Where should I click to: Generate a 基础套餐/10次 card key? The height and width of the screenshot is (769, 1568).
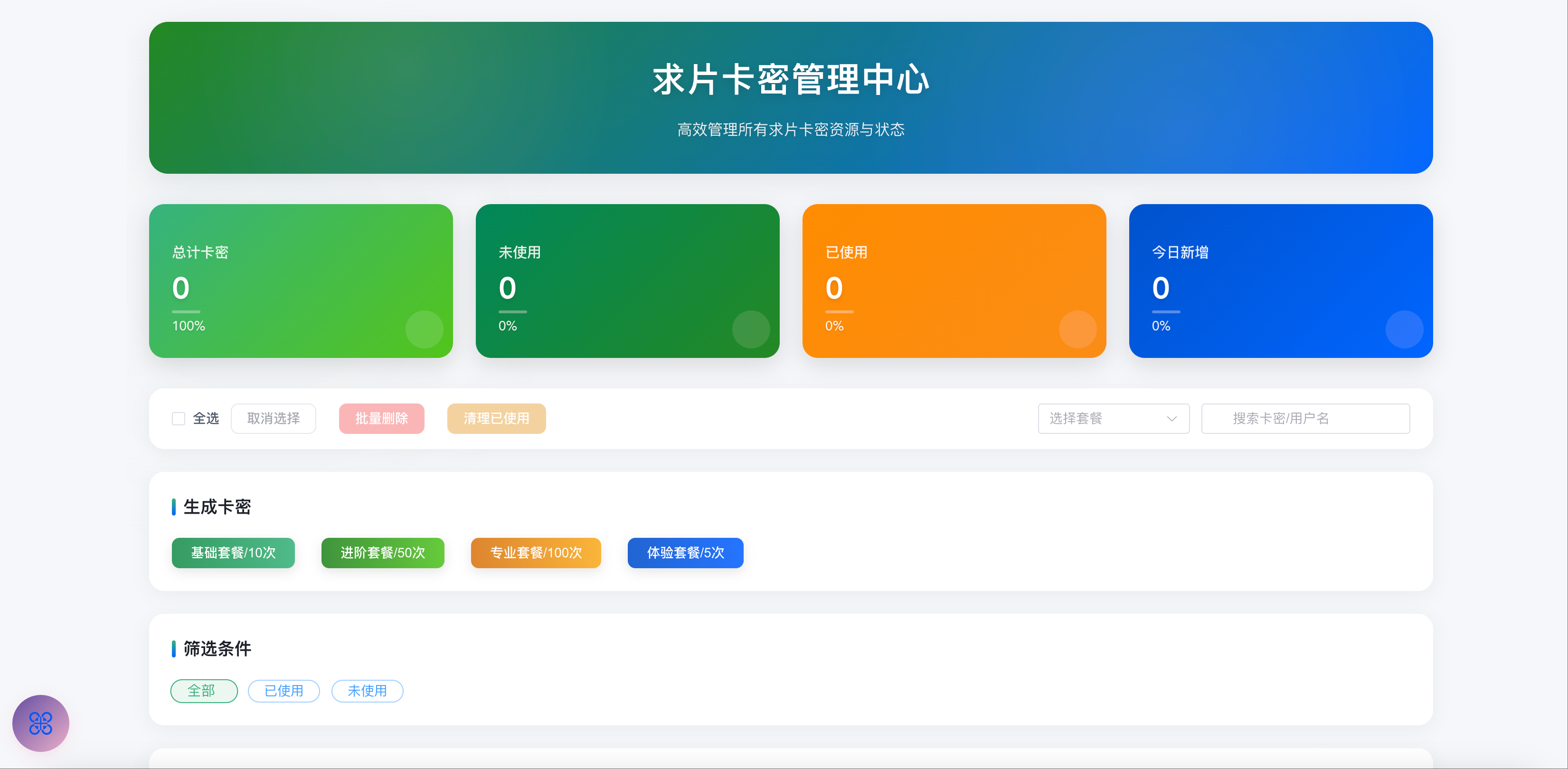pos(233,553)
